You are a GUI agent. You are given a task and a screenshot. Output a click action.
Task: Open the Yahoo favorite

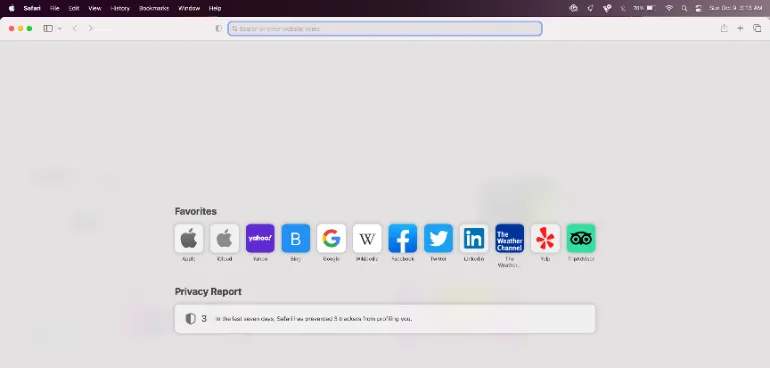(260, 238)
